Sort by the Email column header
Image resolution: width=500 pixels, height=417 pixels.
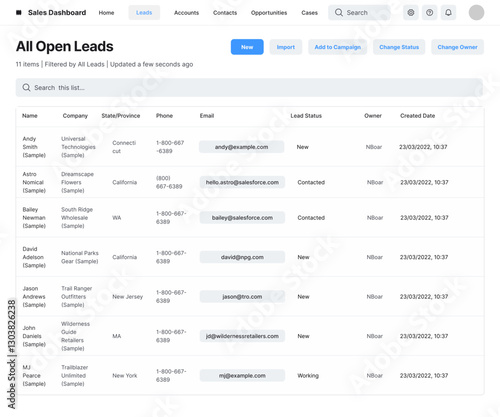coord(207,116)
